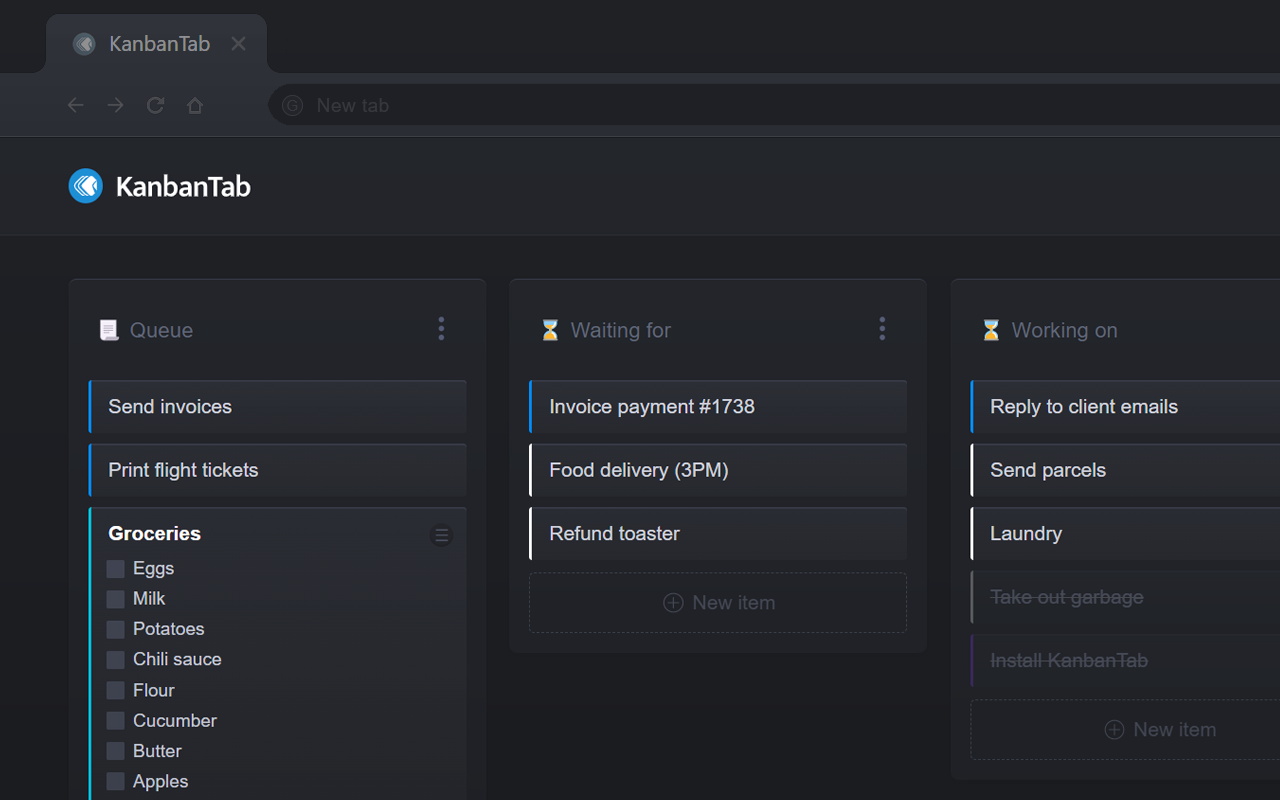Image resolution: width=1280 pixels, height=800 pixels.
Task: Click the completed Take out garbage card
Action: 1125,597
